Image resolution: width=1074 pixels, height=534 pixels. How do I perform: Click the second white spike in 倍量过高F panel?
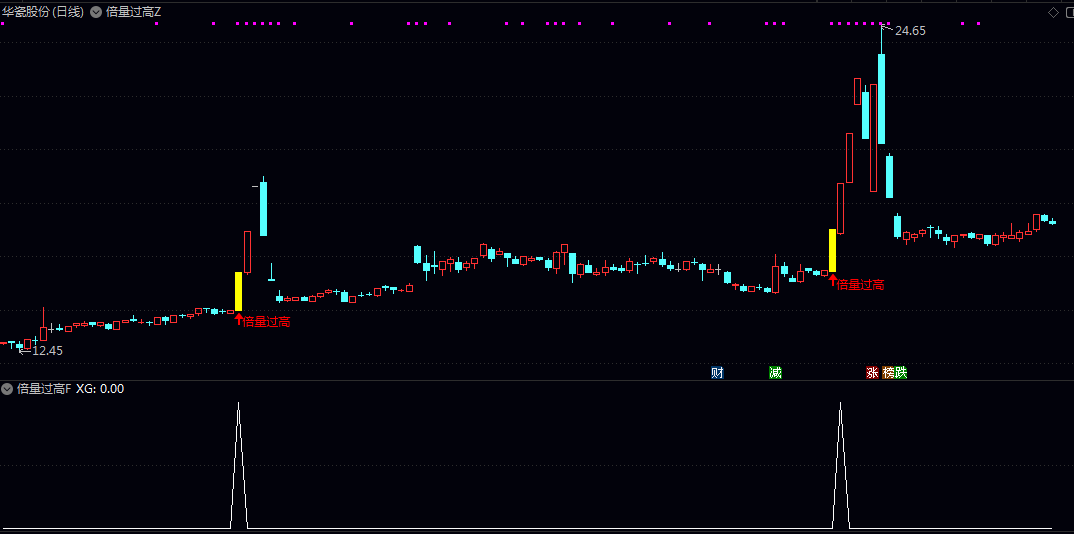840,466
